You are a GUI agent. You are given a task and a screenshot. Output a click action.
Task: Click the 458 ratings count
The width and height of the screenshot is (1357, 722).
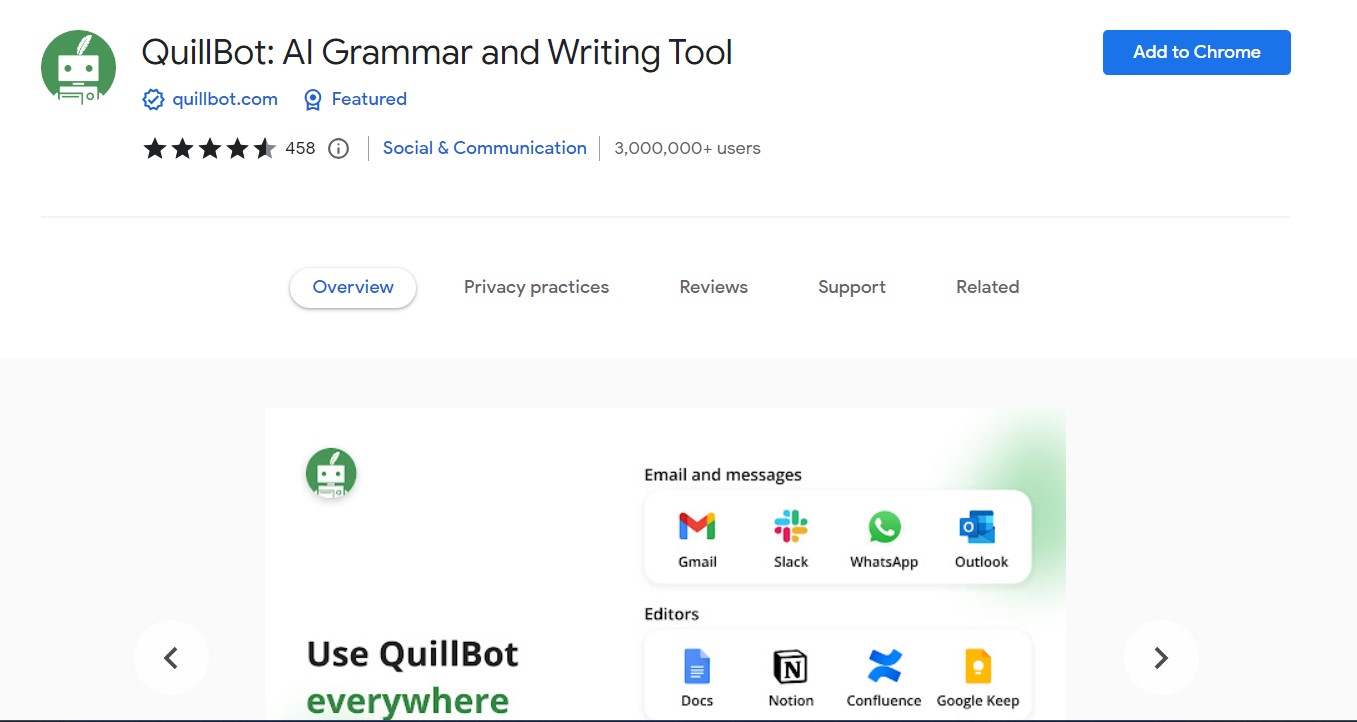pyautogui.click(x=300, y=148)
